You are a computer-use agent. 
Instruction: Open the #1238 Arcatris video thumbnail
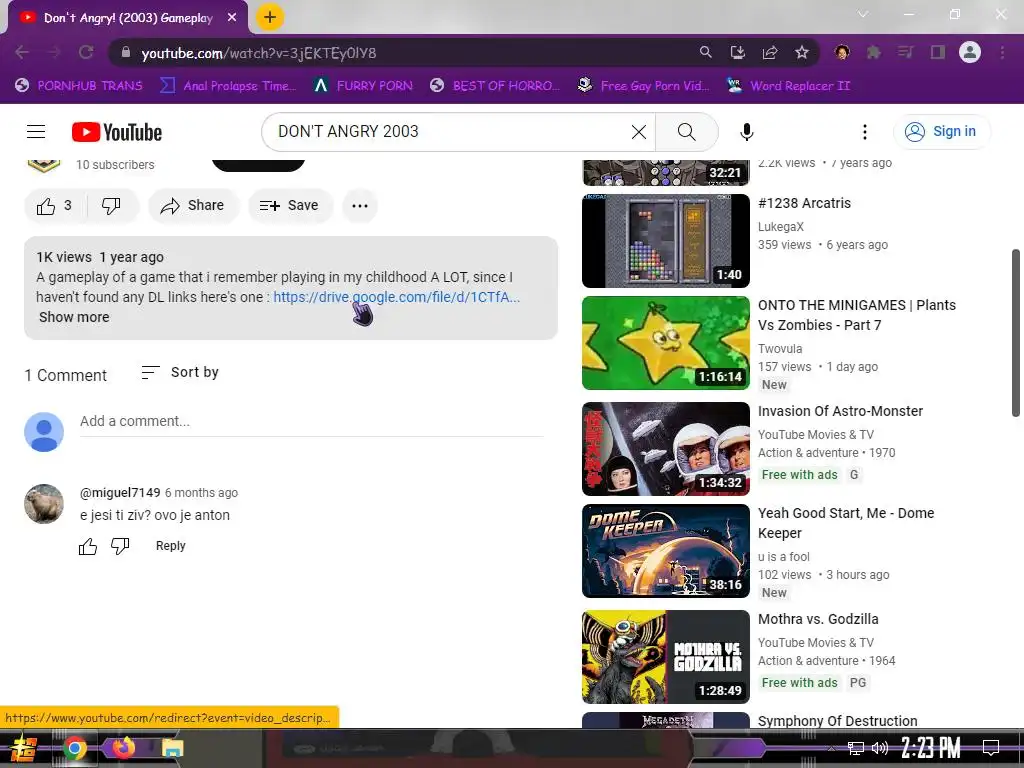(x=665, y=241)
